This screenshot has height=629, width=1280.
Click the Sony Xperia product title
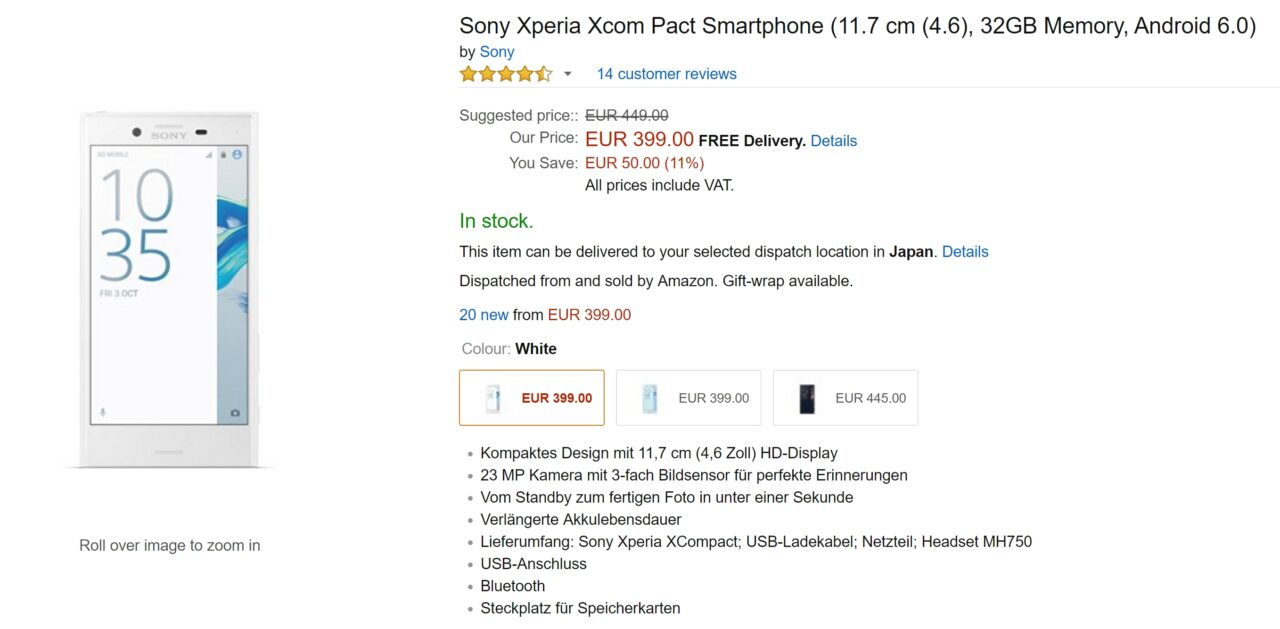click(857, 27)
